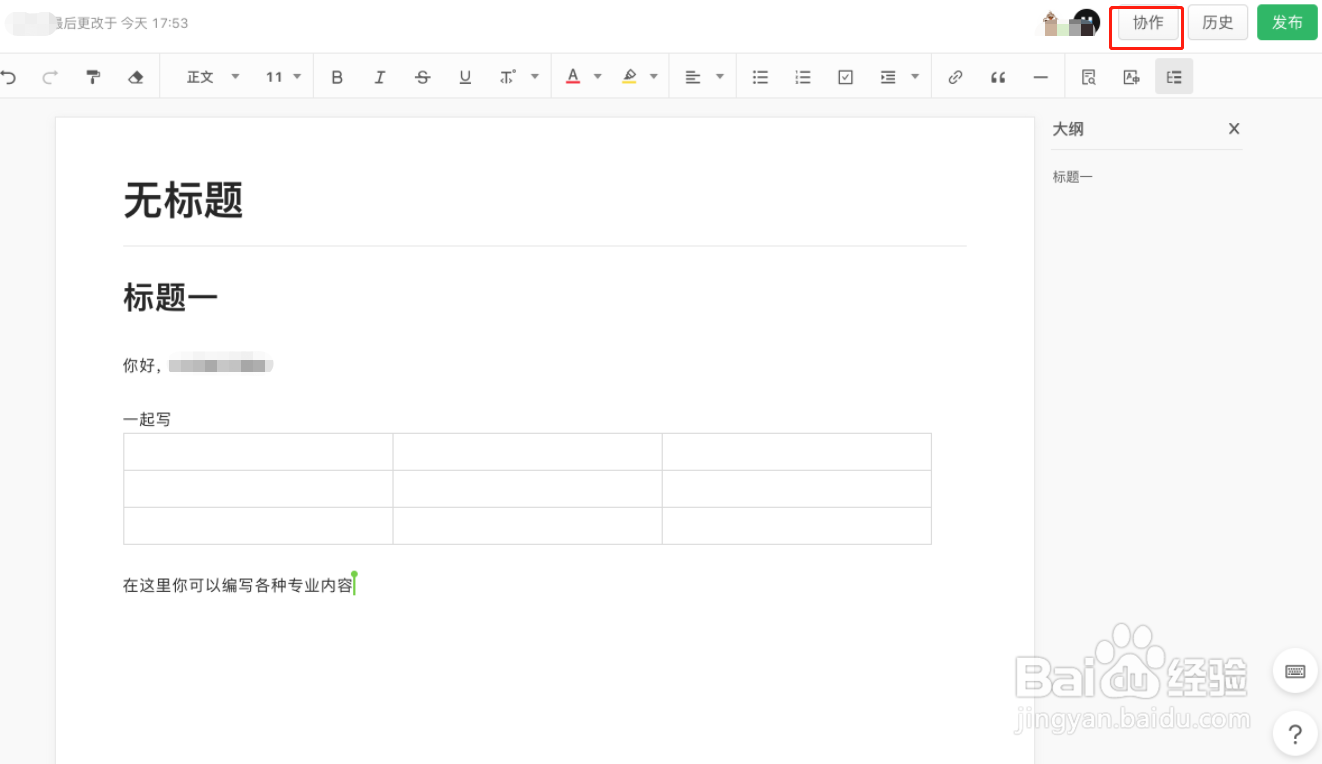Open the help question mark button
Screen dimensions: 1322x764
tap(1295, 735)
